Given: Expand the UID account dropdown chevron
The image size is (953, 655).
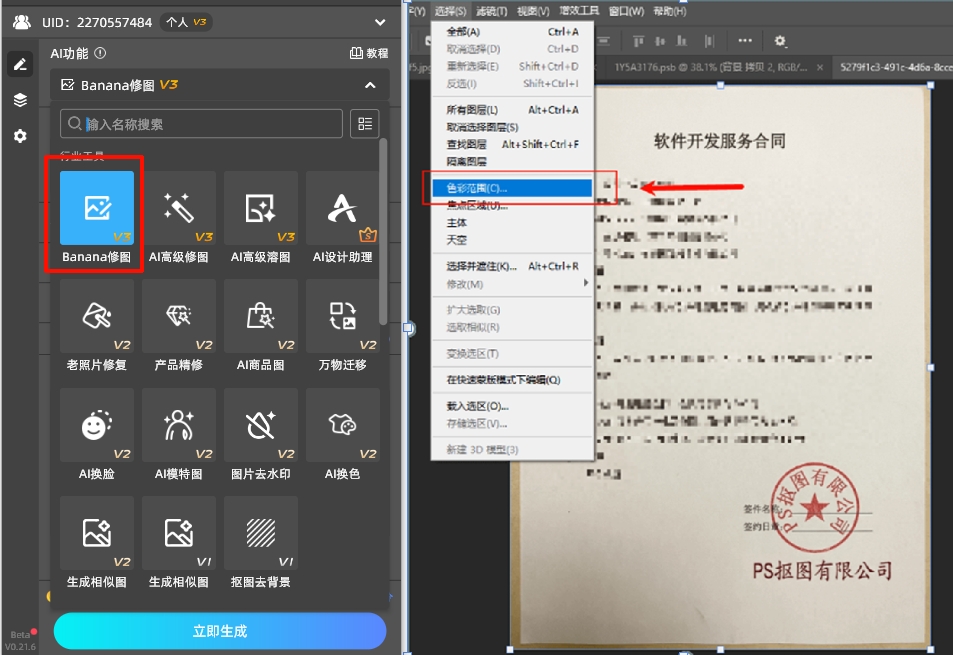Looking at the screenshot, I should click(378, 21).
